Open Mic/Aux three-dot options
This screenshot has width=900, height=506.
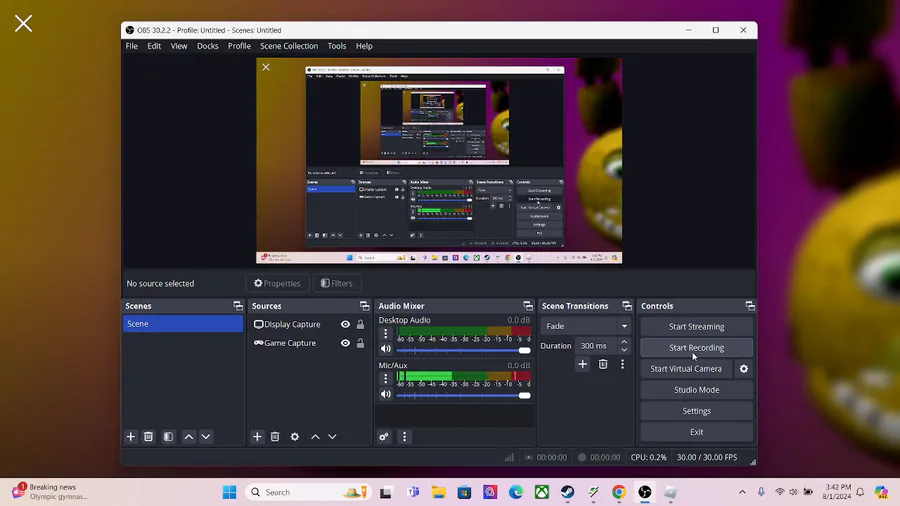[386, 378]
